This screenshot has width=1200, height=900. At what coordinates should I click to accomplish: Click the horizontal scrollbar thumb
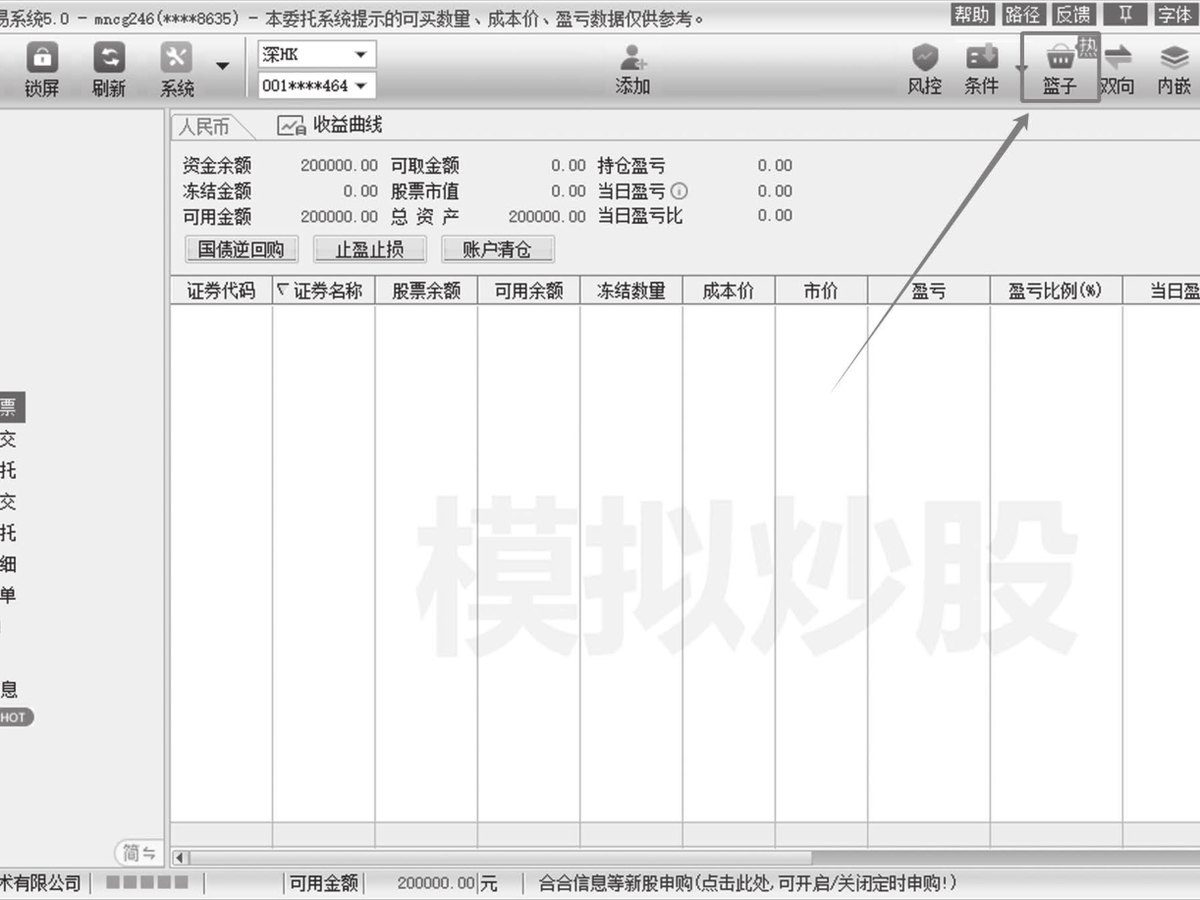(500, 857)
